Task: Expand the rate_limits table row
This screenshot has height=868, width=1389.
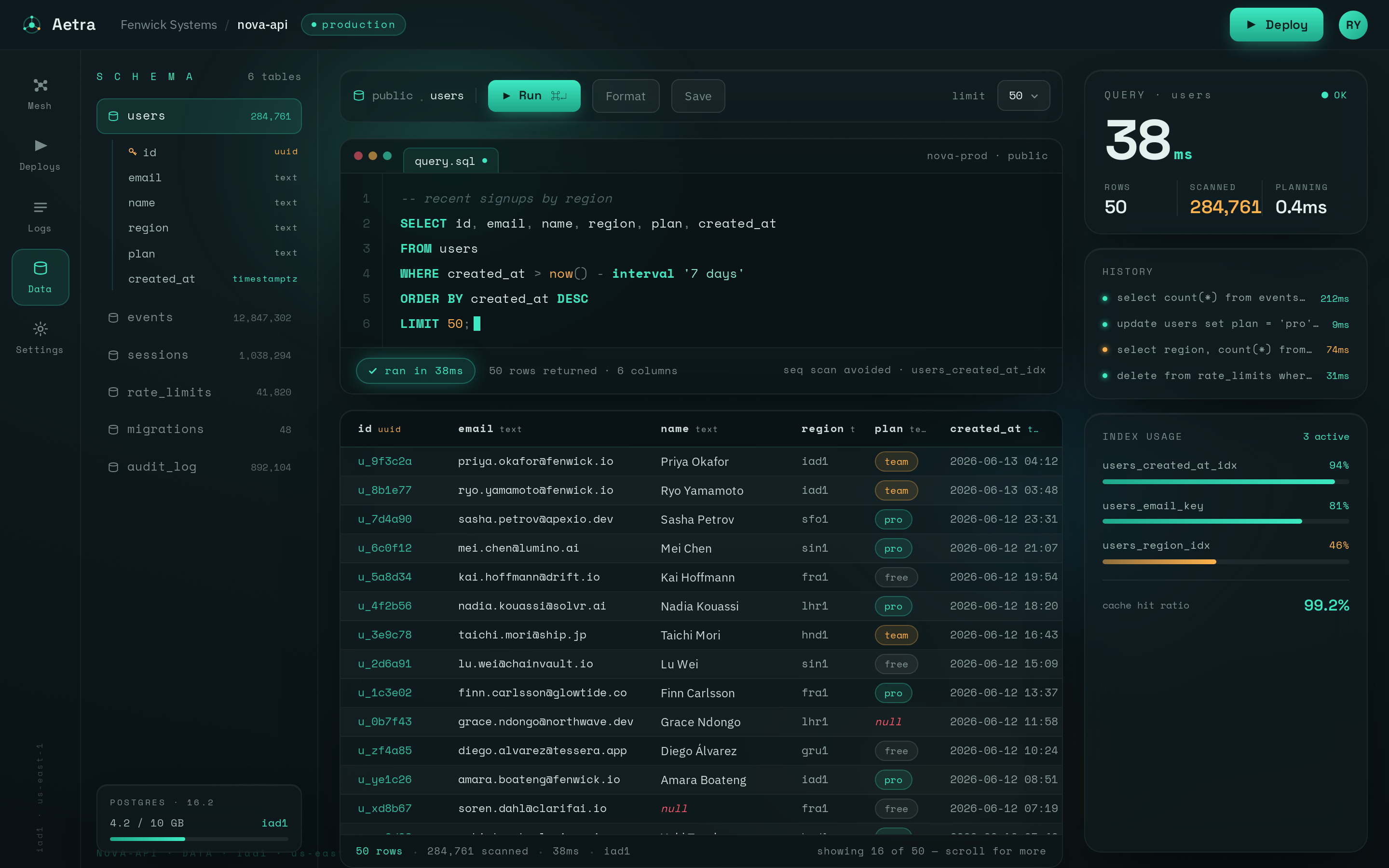Action: point(199,392)
